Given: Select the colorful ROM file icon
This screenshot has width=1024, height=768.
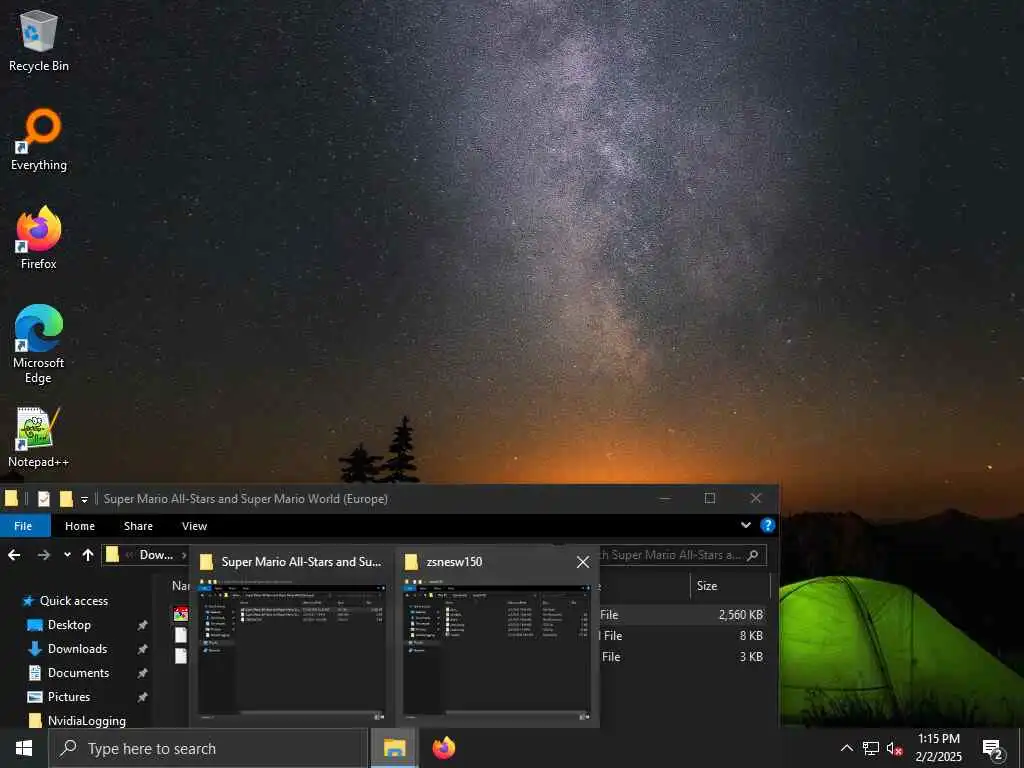Looking at the screenshot, I should coord(181,614).
